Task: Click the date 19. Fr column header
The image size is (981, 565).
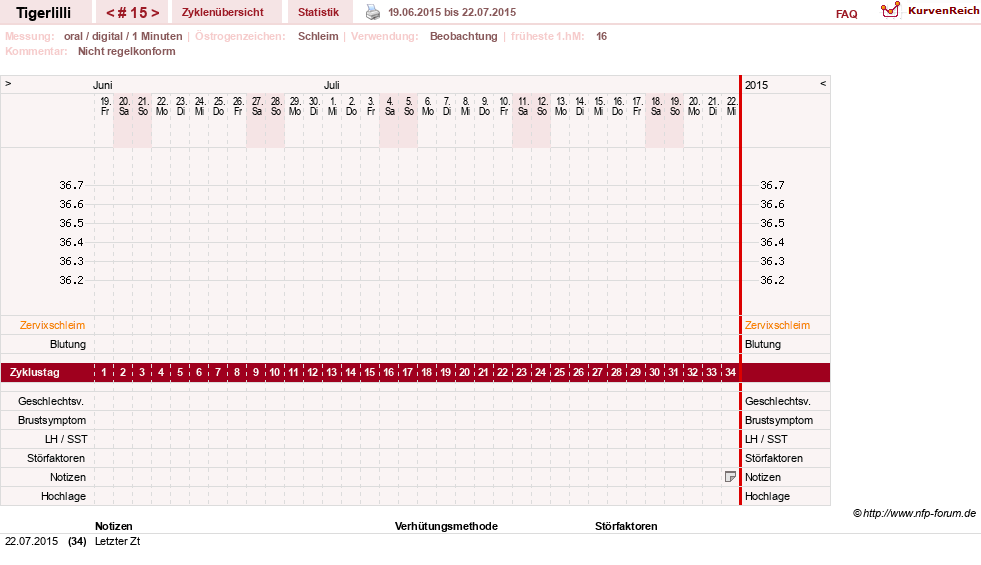Action: tap(105, 106)
